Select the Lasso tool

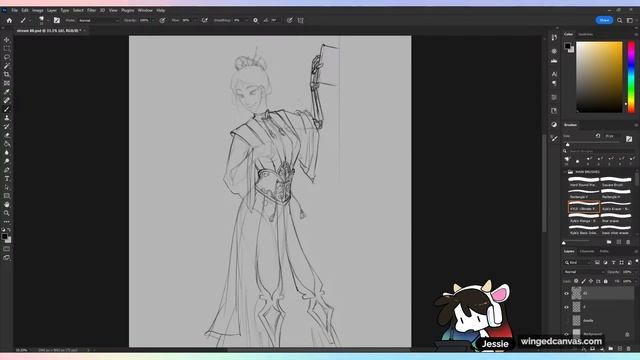pos(7,57)
